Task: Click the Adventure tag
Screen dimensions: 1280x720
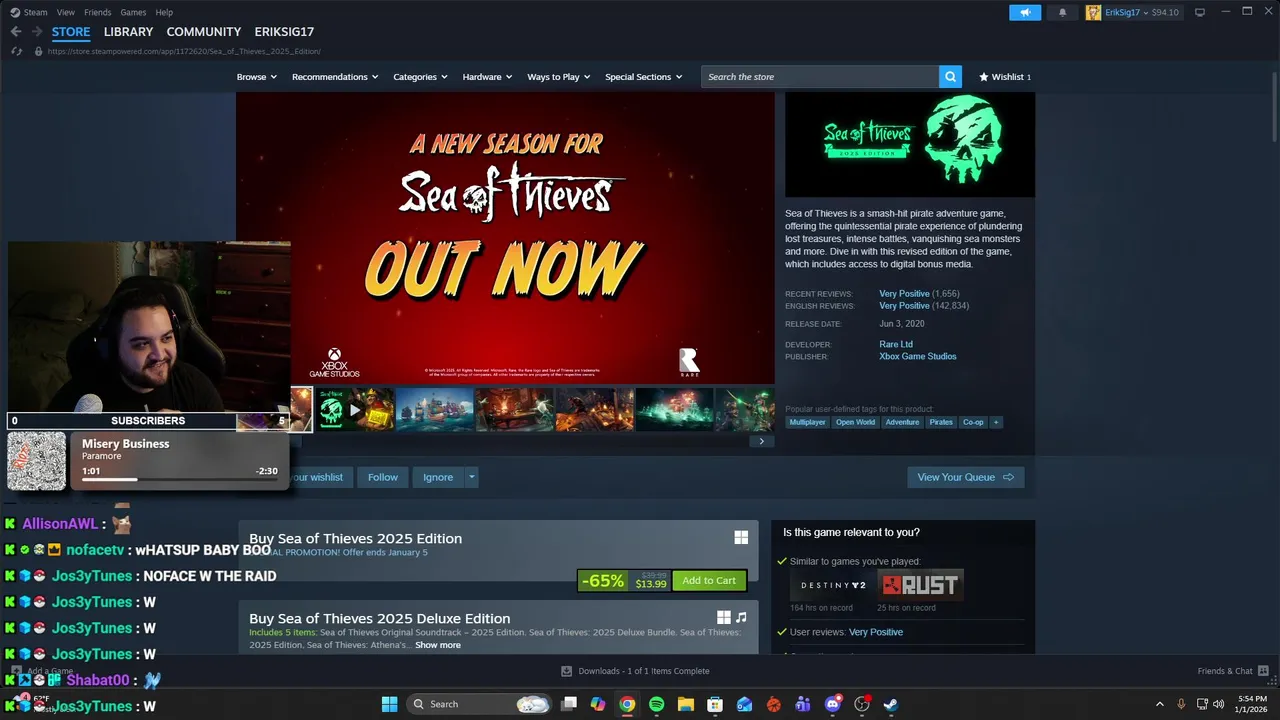Action: tap(902, 422)
